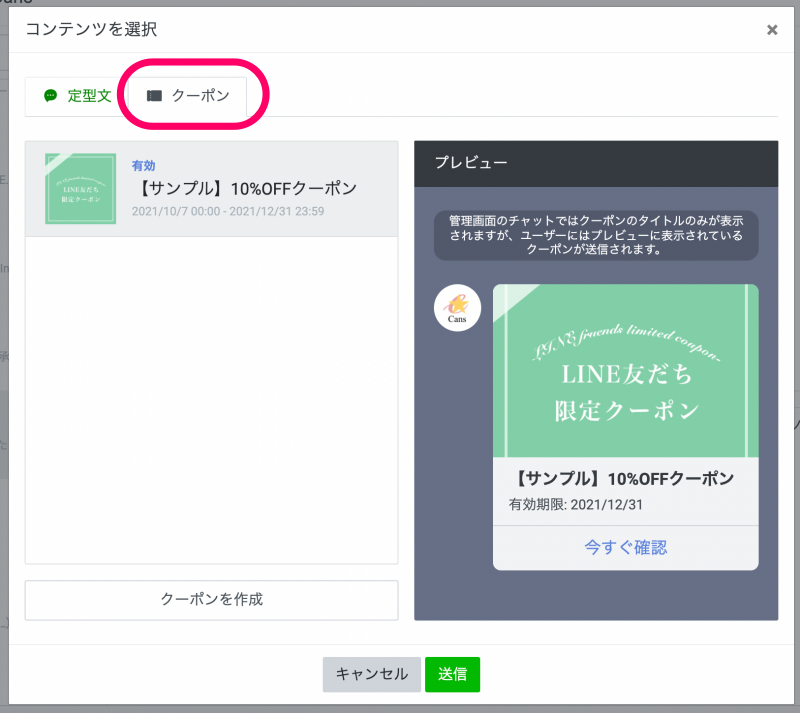Click the LINE友だち限定クーポン preview image
Viewport: 800px width, 713px height.
pyautogui.click(x=625, y=371)
